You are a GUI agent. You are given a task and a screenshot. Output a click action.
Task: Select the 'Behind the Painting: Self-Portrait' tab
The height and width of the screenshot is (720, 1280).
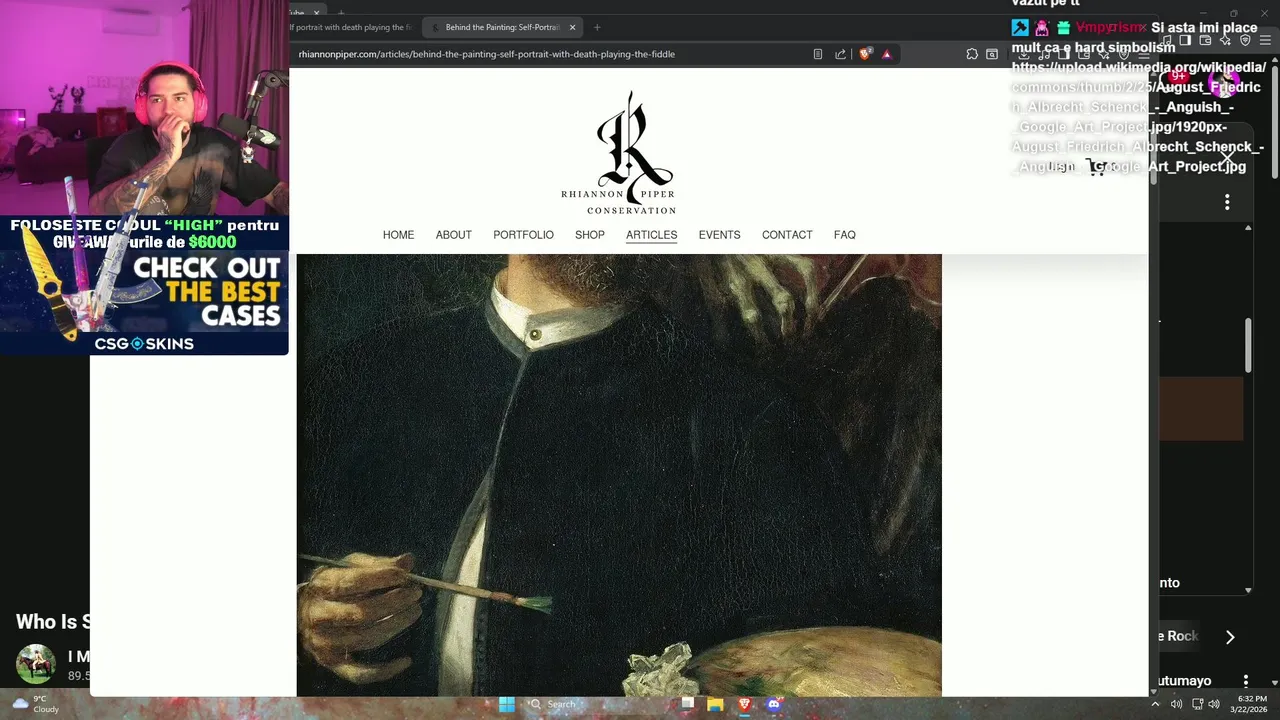pyautogui.click(x=502, y=27)
